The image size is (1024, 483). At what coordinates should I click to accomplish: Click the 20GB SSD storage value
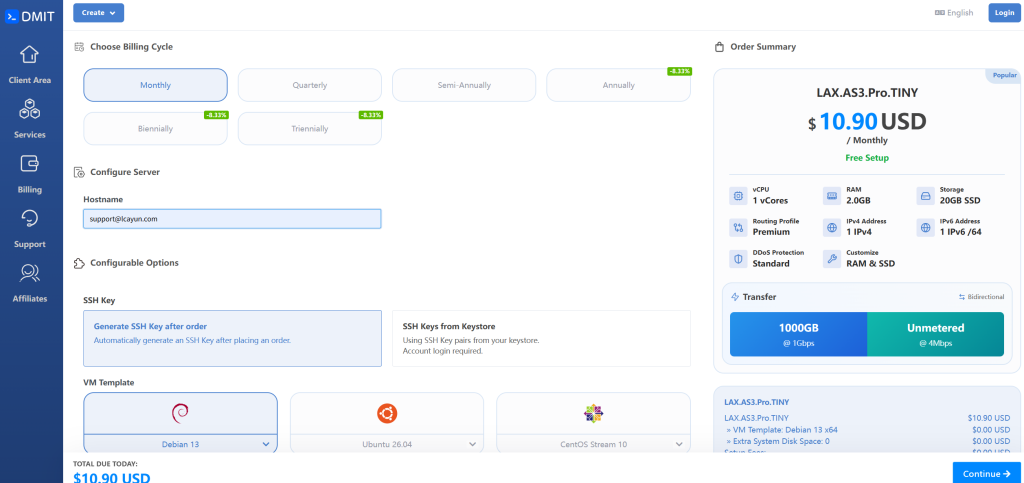pyautogui.click(x=960, y=200)
